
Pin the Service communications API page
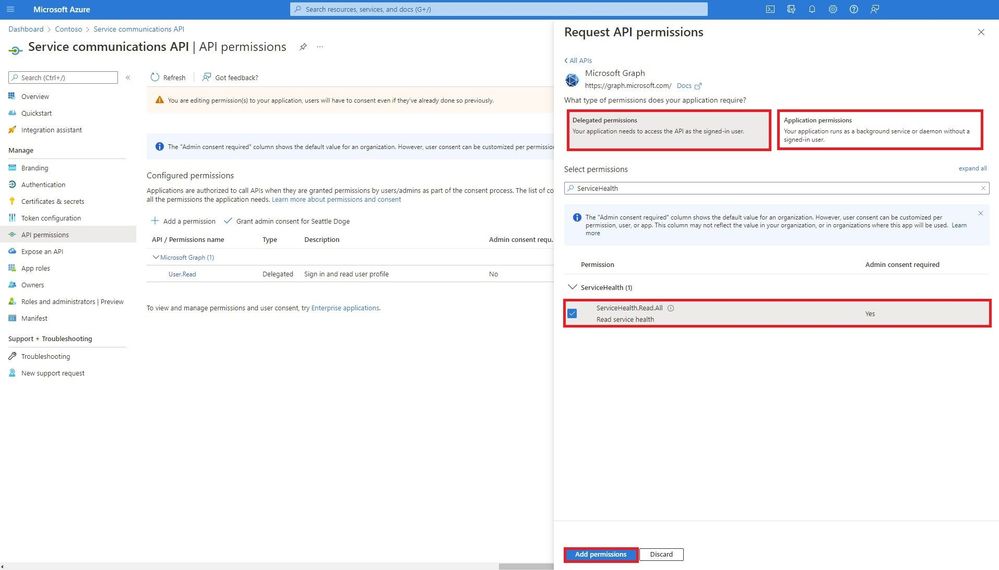(303, 46)
